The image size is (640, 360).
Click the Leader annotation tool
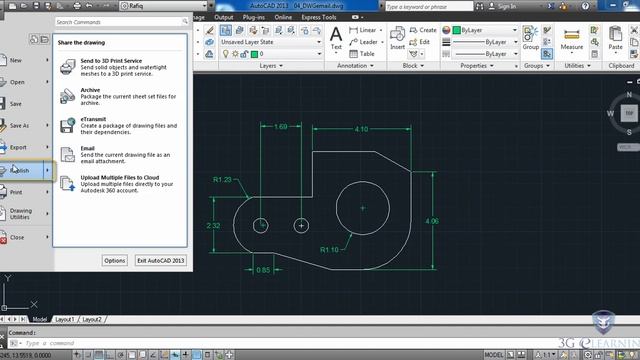[364, 42]
